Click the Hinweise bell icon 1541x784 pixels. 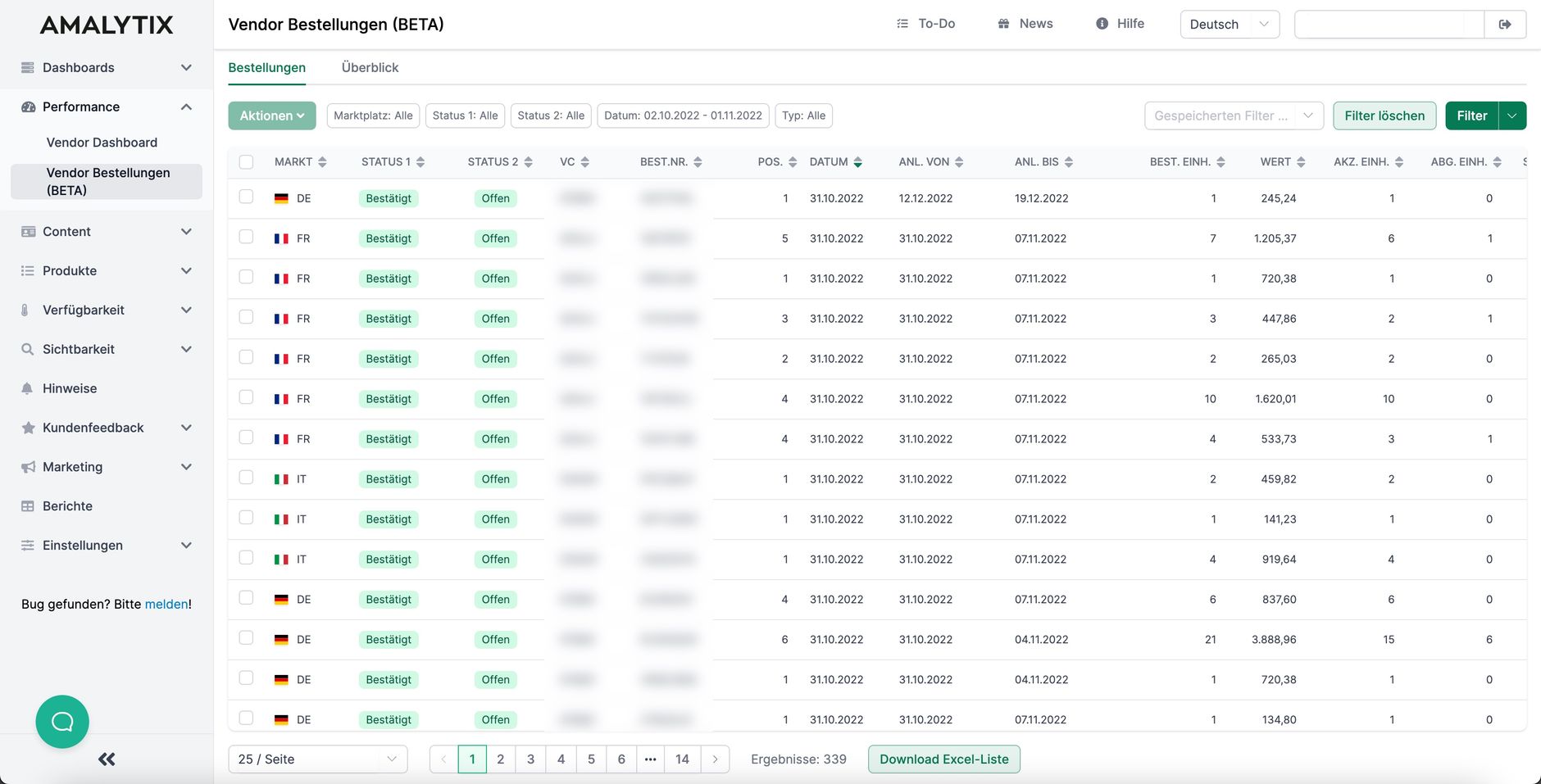coord(28,388)
